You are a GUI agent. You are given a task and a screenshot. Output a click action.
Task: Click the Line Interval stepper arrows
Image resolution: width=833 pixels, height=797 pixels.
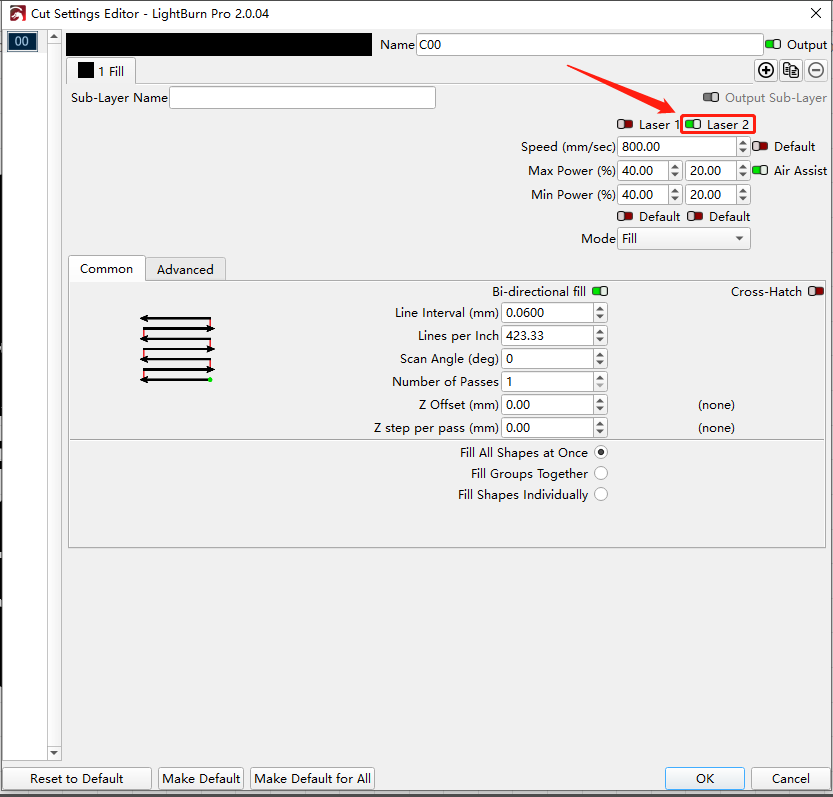[x=600, y=313]
